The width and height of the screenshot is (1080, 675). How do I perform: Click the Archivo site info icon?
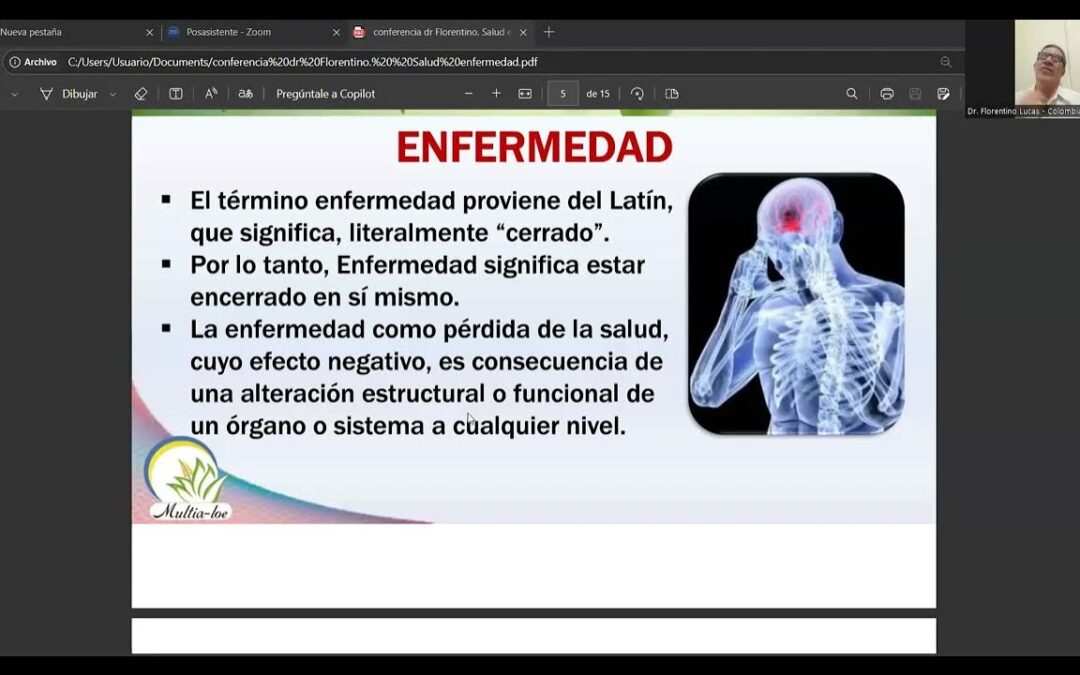(x=32, y=62)
